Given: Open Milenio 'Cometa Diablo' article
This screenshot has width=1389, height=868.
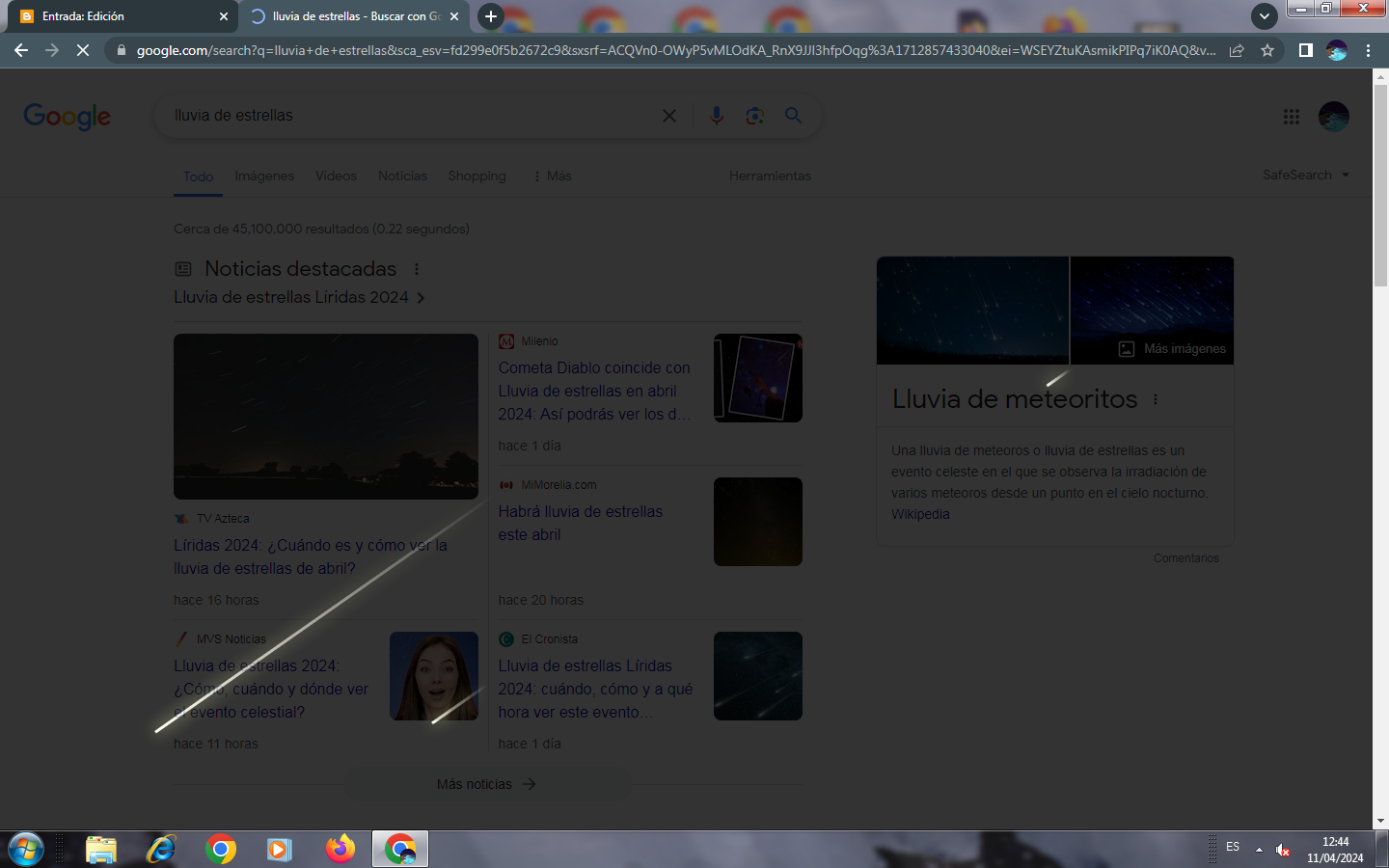Looking at the screenshot, I should point(595,391).
